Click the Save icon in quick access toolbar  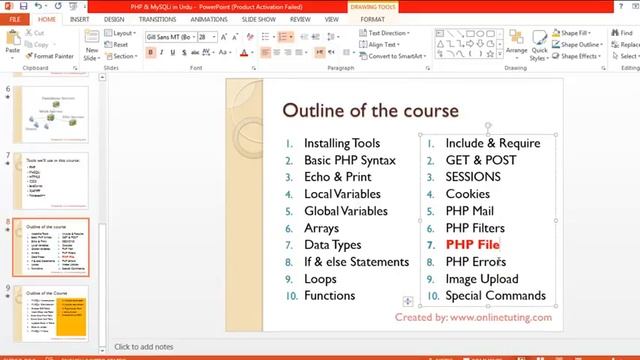click(23, 6)
